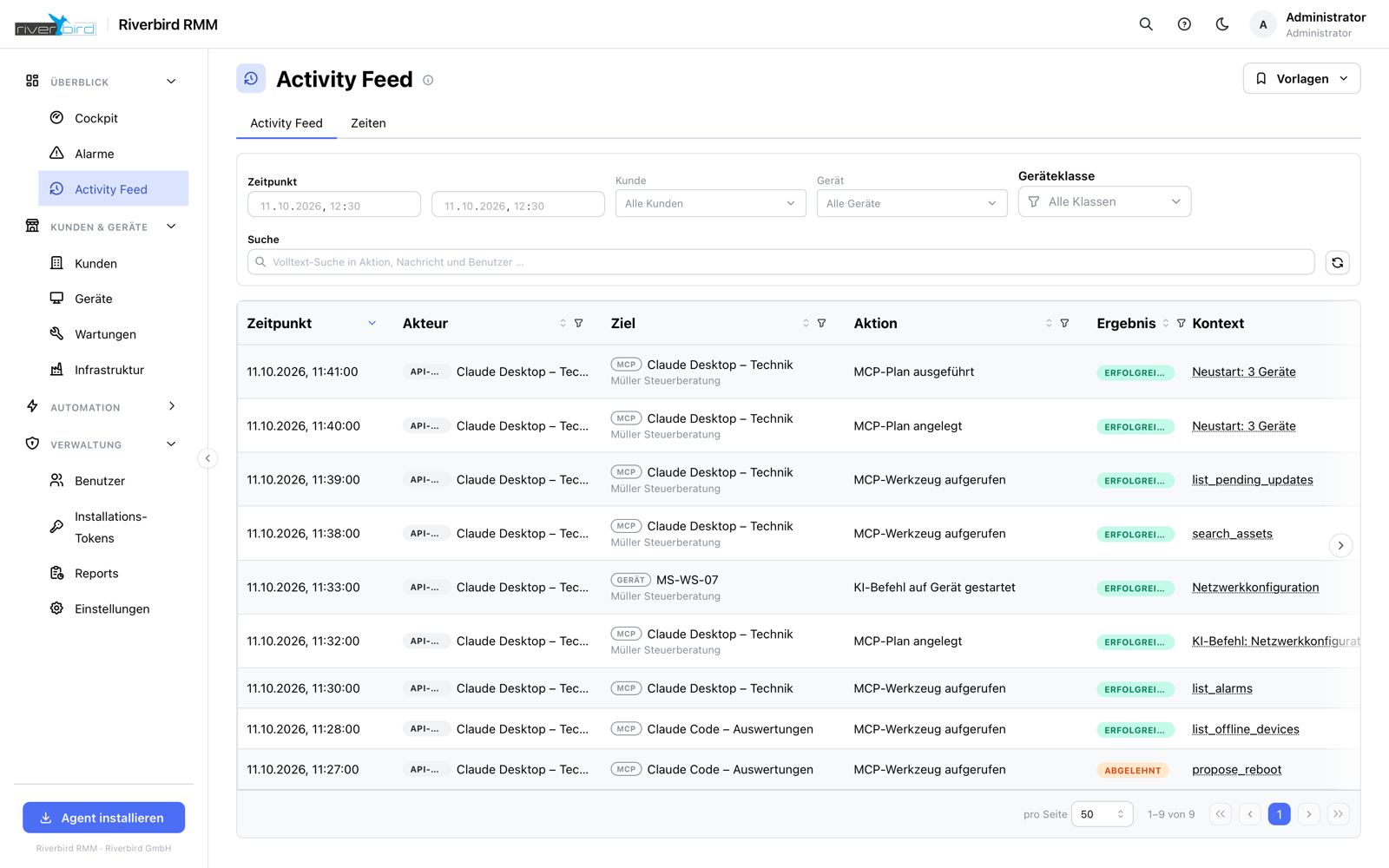Image resolution: width=1389 pixels, height=868 pixels.
Task: Click the Activity Feed info icon
Action: point(428,80)
